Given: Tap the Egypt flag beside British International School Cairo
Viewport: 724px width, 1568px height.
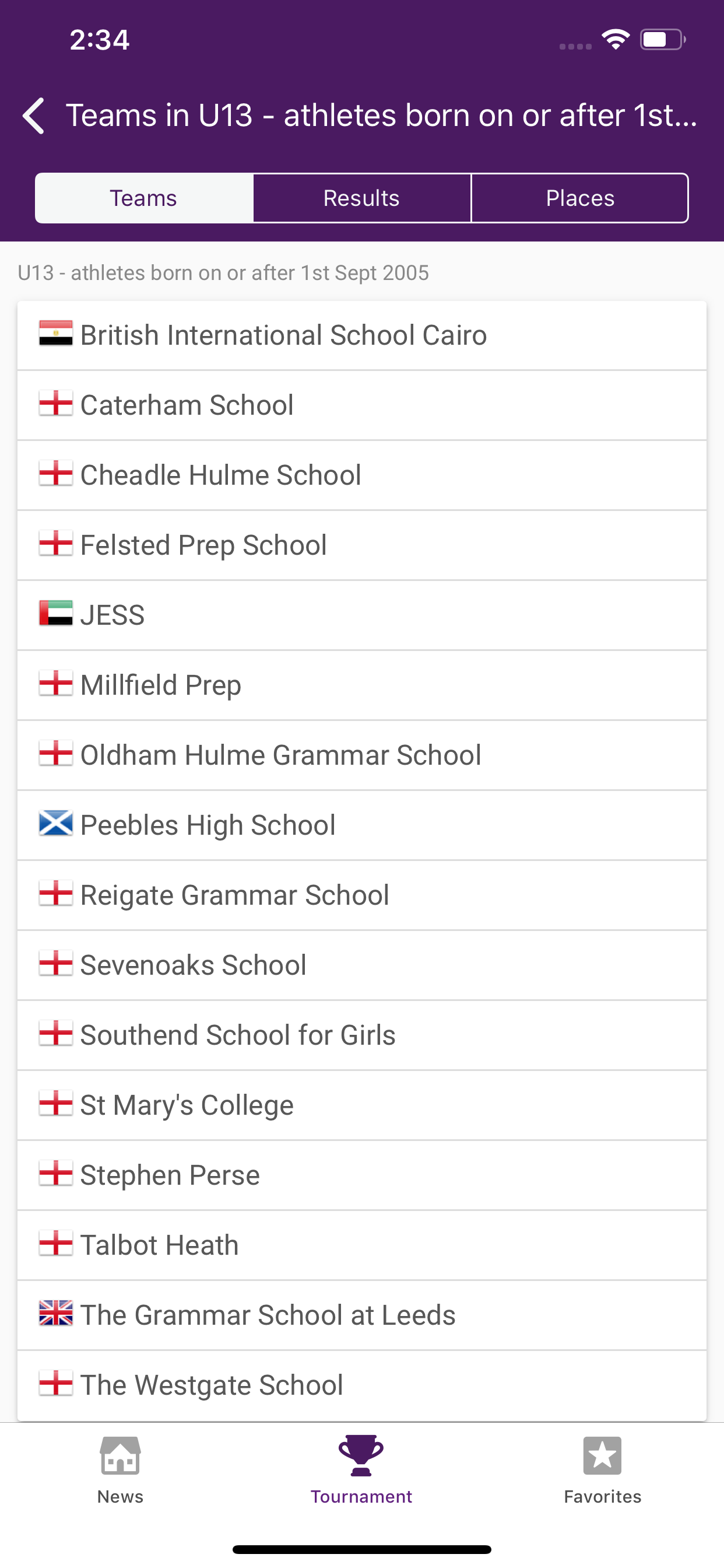Looking at the screenshot, I should pos(56,334).
